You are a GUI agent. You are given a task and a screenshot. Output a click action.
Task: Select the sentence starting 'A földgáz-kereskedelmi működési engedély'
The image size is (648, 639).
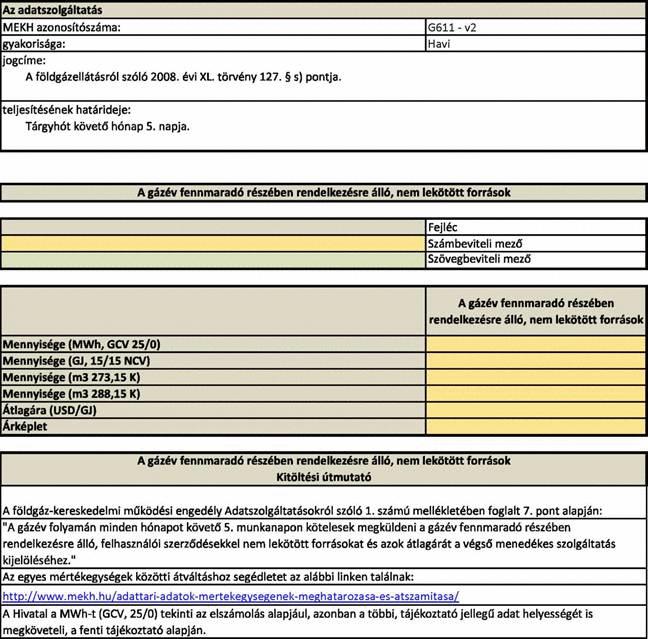(303, 511)
